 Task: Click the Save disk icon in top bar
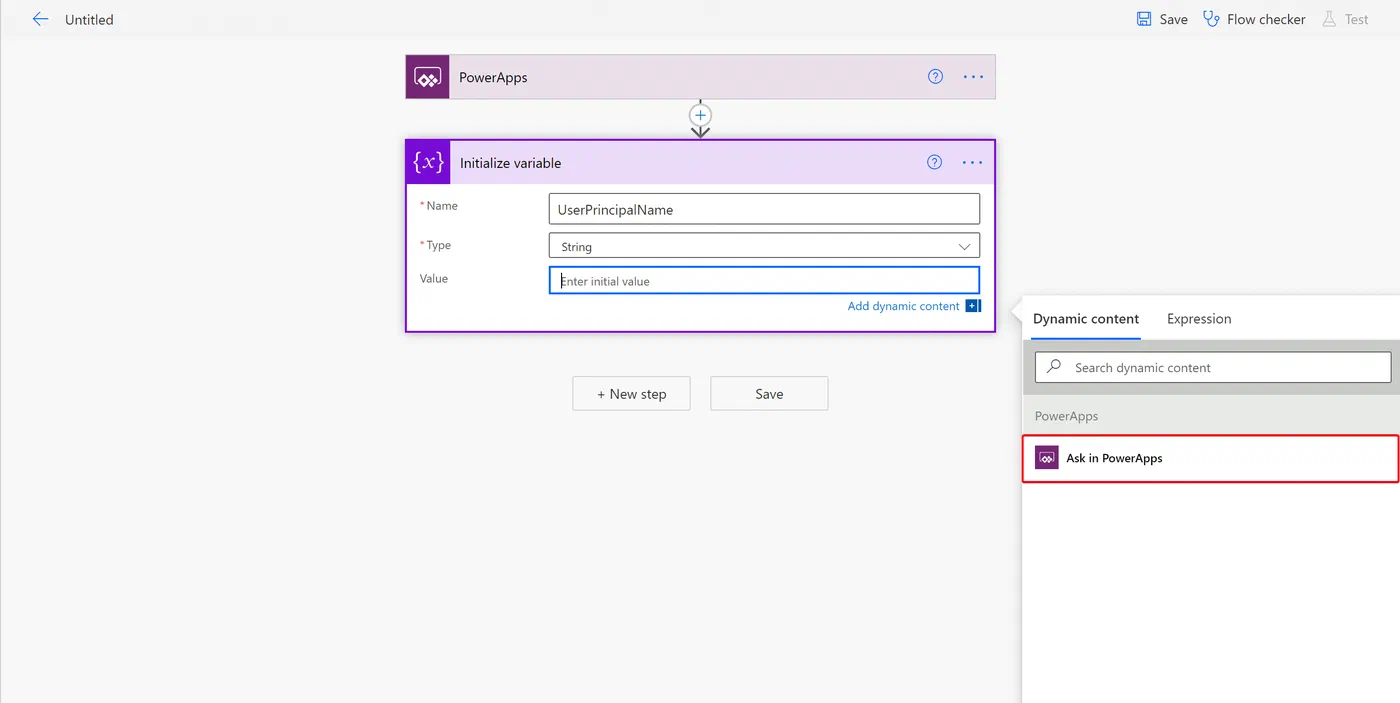pyautogui.click(x=1144, y=19)
